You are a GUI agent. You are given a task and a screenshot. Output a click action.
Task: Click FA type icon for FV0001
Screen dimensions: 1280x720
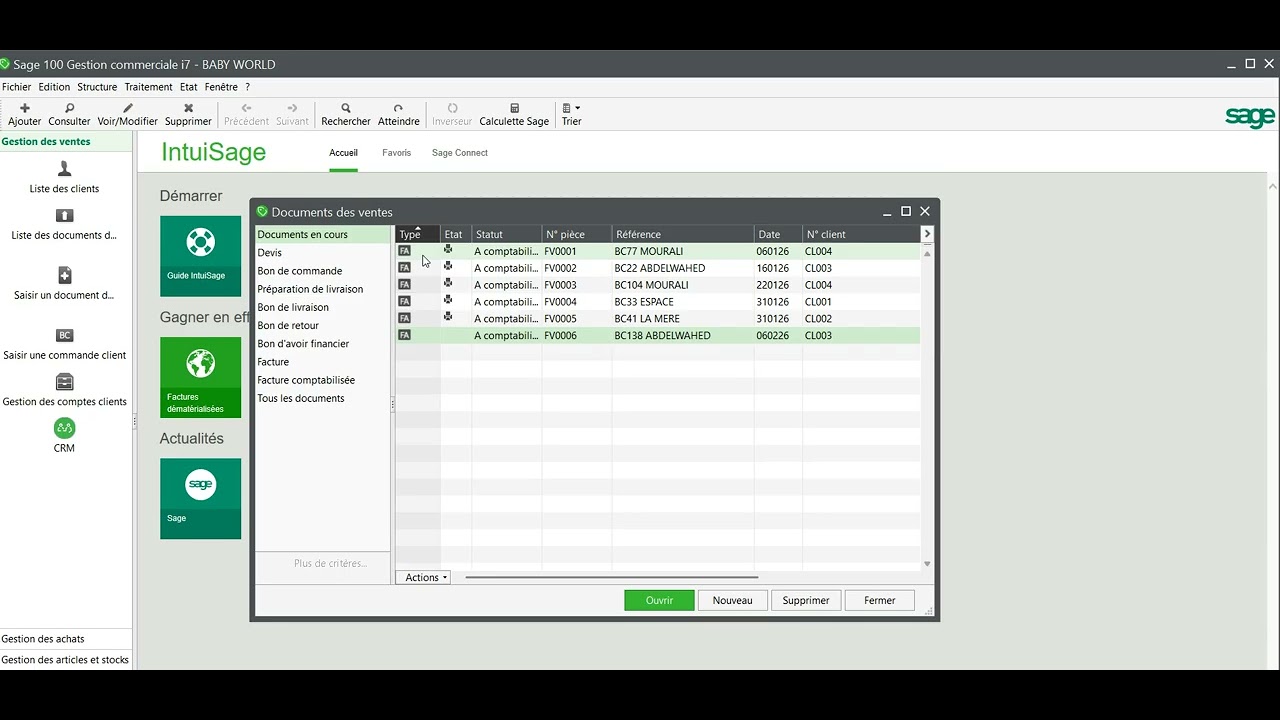point(404,251)
